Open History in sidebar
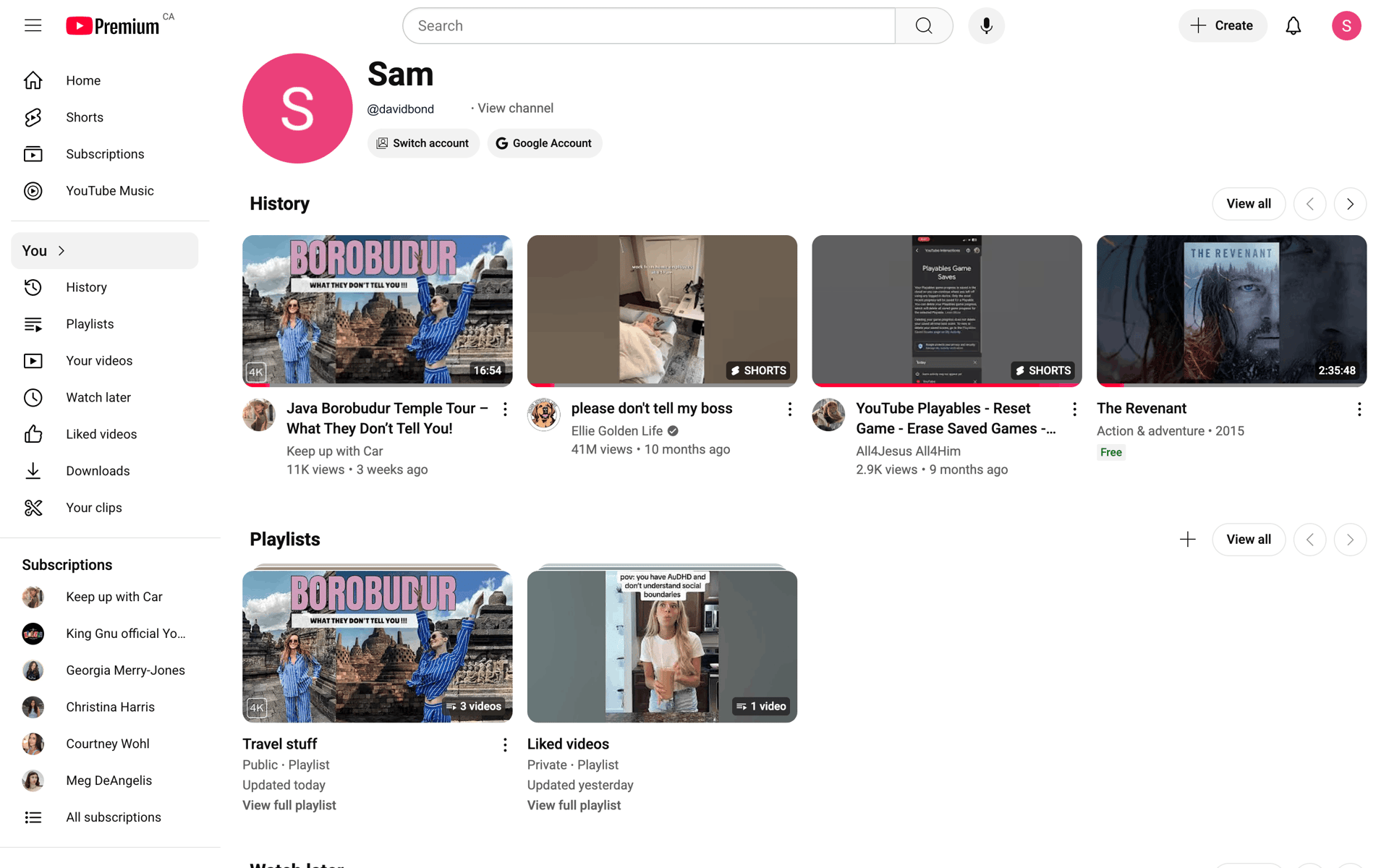This screenshot has height=868, width=1389. [x=105, y=287]
